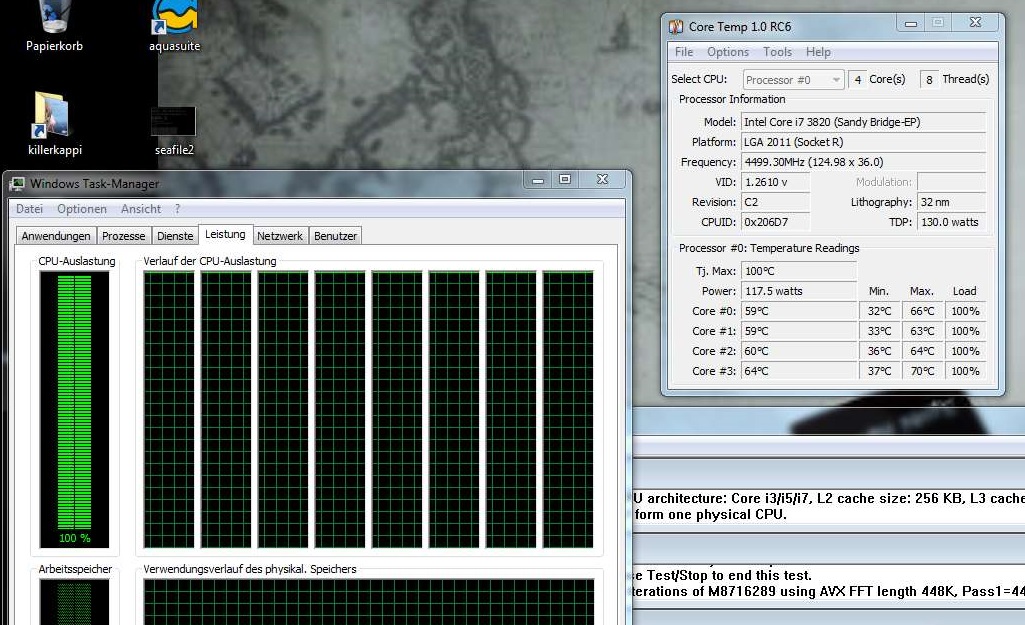Open the Optionen menu in Task-Manager
1025x625 pixels.
pos(82,209)
